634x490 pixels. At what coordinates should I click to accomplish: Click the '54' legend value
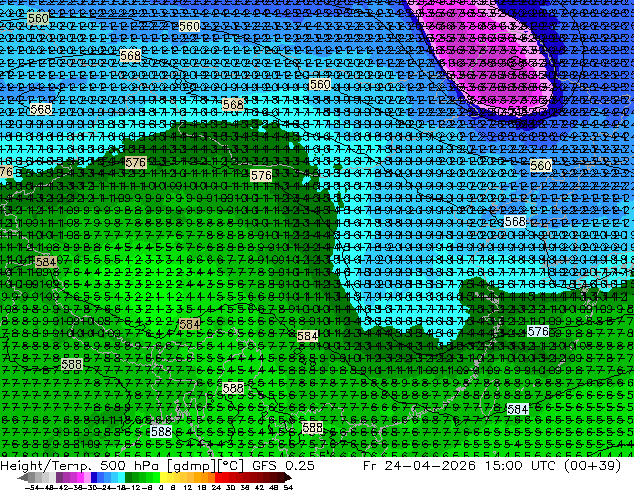coord(288,487)
